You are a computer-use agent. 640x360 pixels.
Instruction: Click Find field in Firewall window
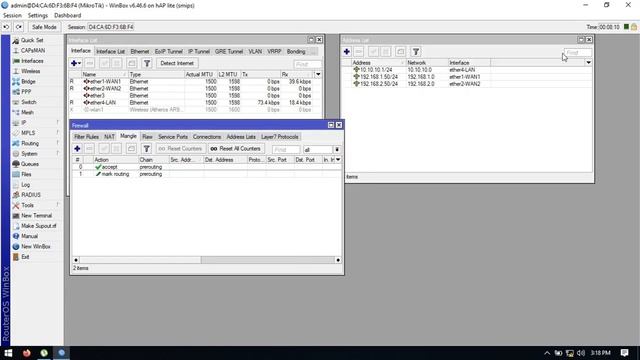[286, 150]
